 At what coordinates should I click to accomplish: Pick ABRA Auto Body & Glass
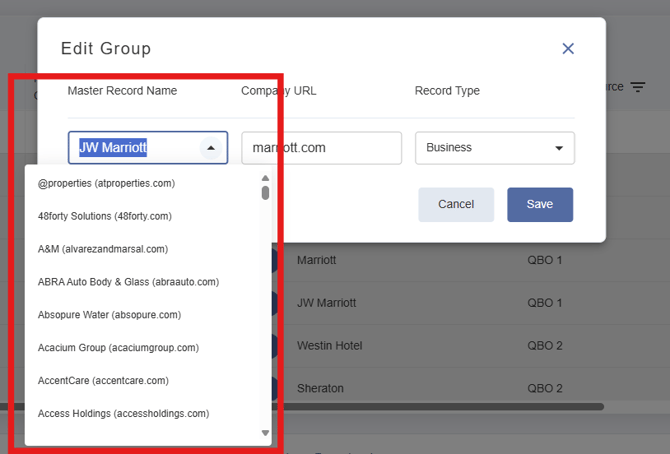tap(128, 282)
